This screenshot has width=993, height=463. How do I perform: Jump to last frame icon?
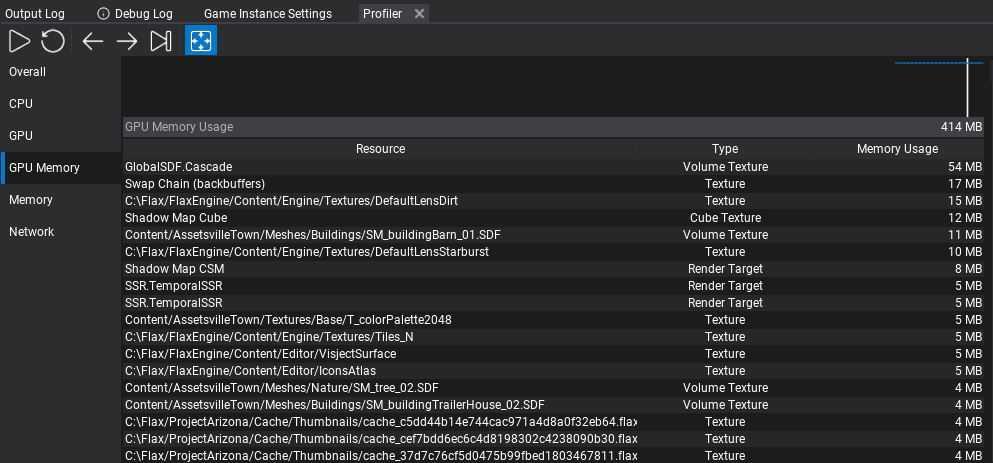point(161,42)
